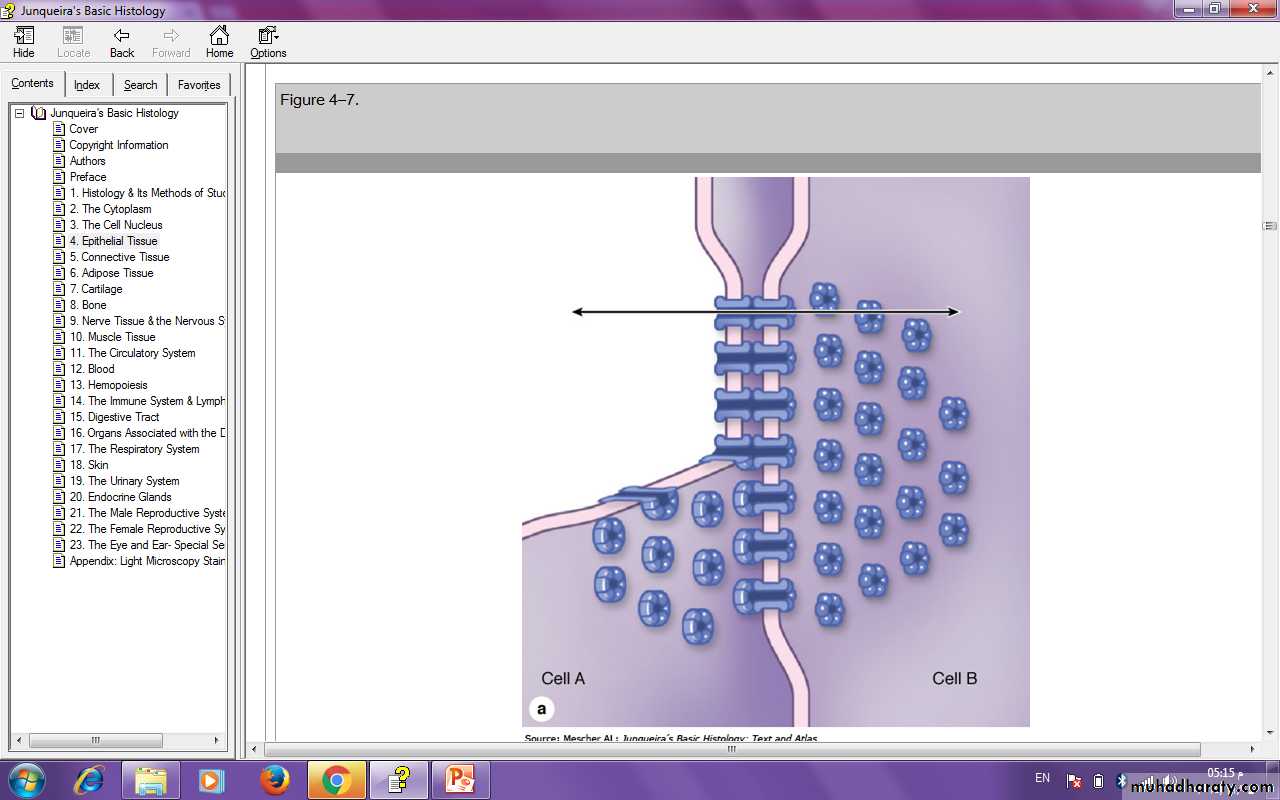The width and height of the screenshot is (1280, 800).
Task: Select the Favorites tab
Action: [x=199, y=85]
